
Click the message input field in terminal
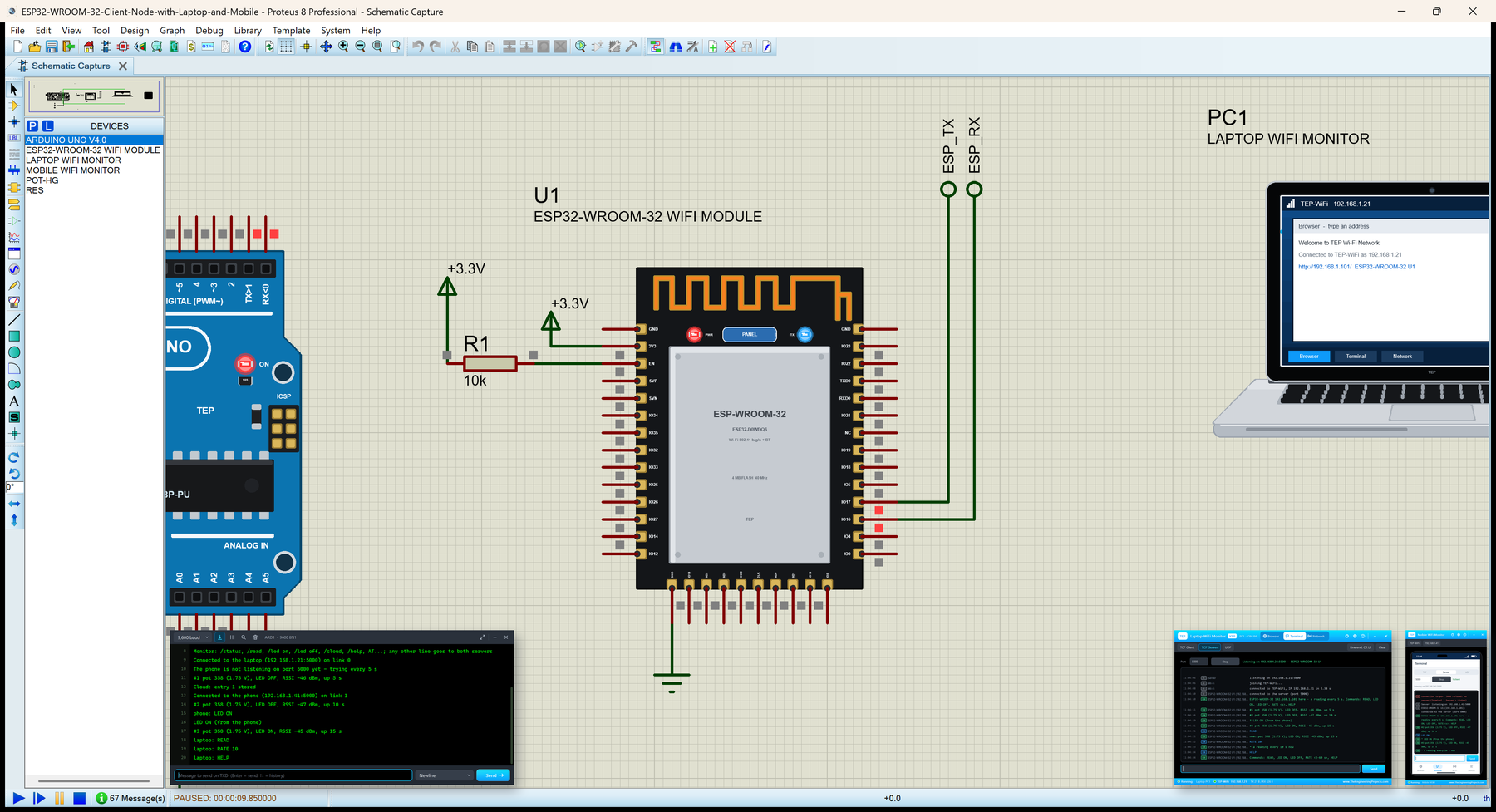coord(293,775)
